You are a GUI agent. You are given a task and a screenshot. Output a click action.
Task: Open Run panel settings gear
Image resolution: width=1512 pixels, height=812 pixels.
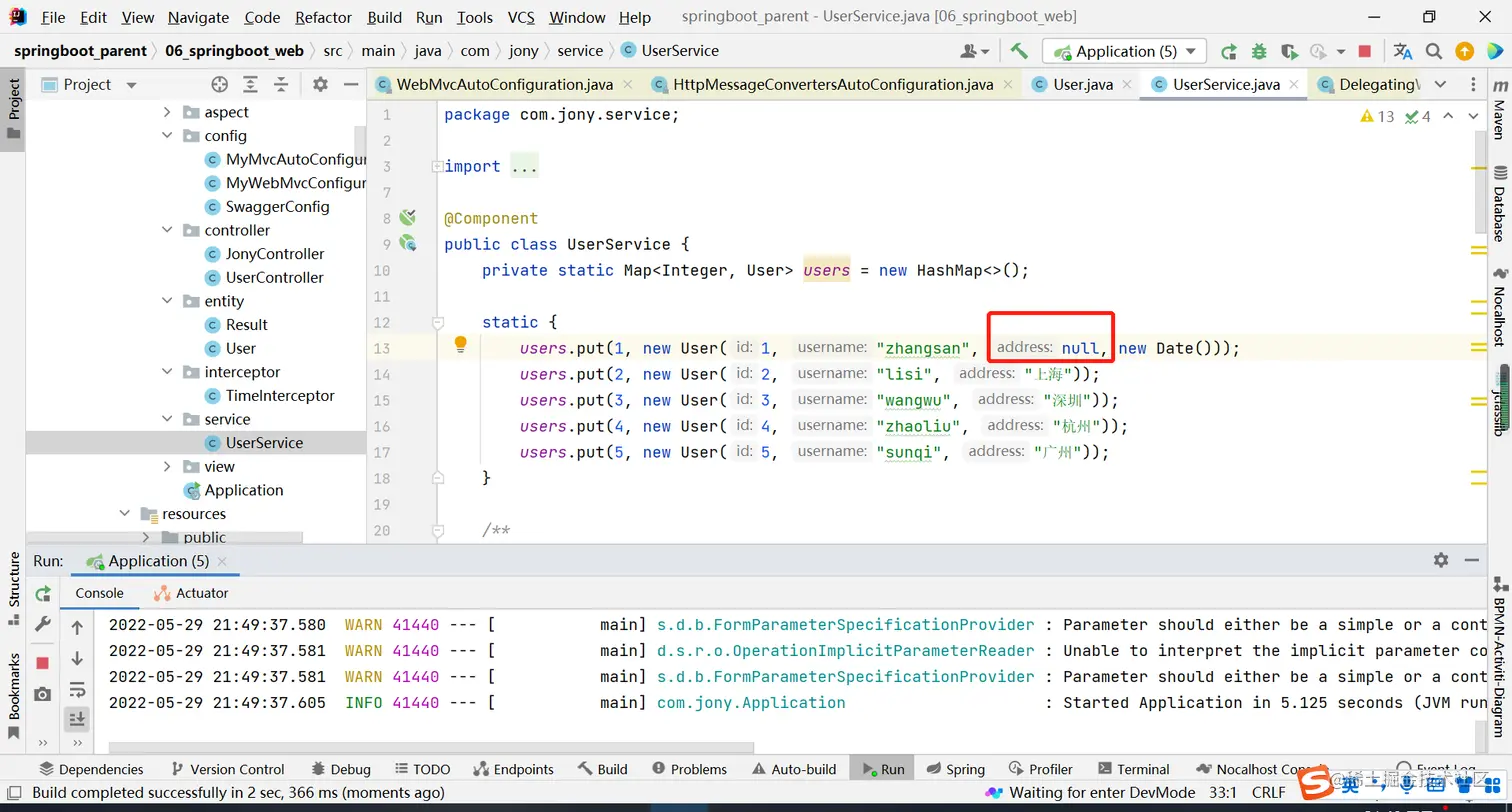coord(1441,561)
